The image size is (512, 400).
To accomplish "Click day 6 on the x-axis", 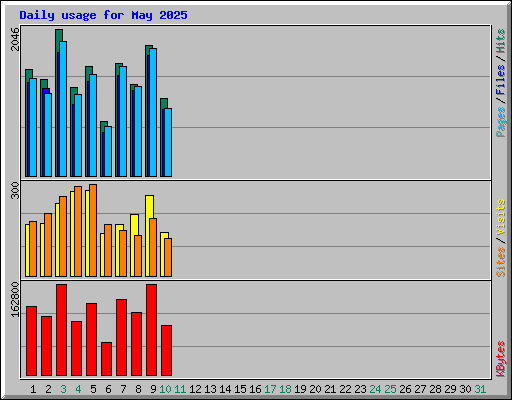I will coord(108,389).
